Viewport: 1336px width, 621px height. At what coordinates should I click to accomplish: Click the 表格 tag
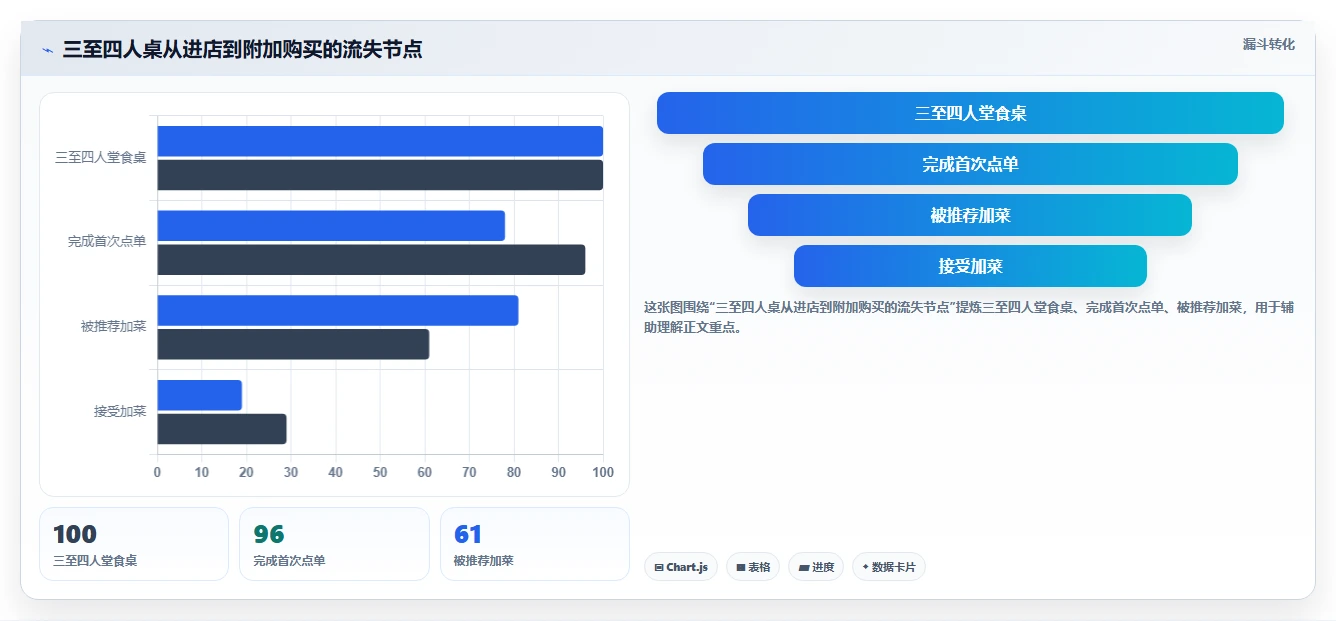tap(753, 567)
